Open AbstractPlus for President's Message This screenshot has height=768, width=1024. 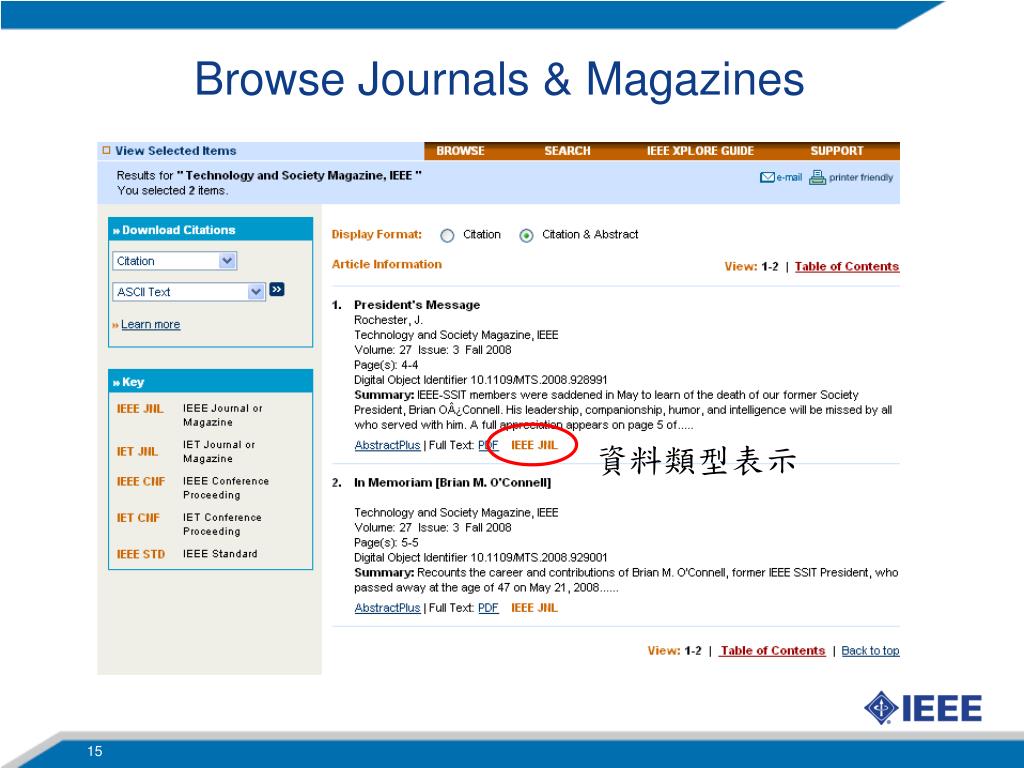pyautogui.click(x=387, y=445)
